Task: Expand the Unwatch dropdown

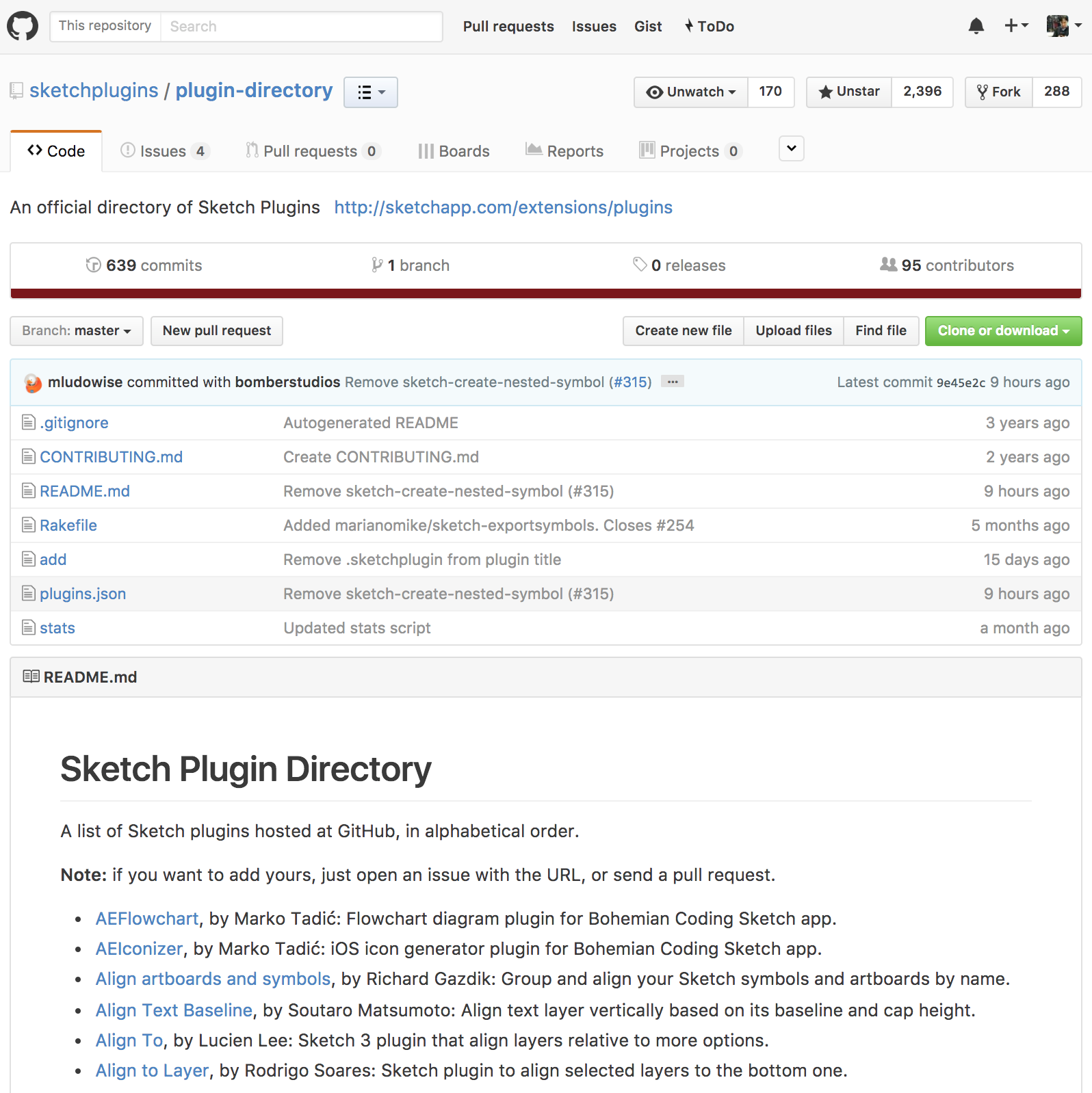Action: coord(691,92)
